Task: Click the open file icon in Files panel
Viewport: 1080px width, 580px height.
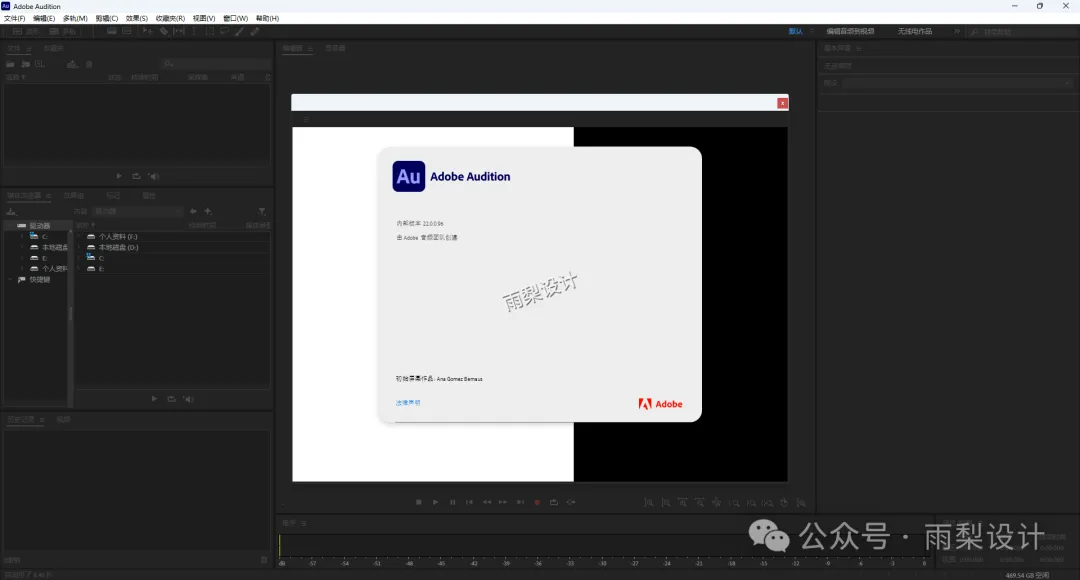Action: [10, 64]
